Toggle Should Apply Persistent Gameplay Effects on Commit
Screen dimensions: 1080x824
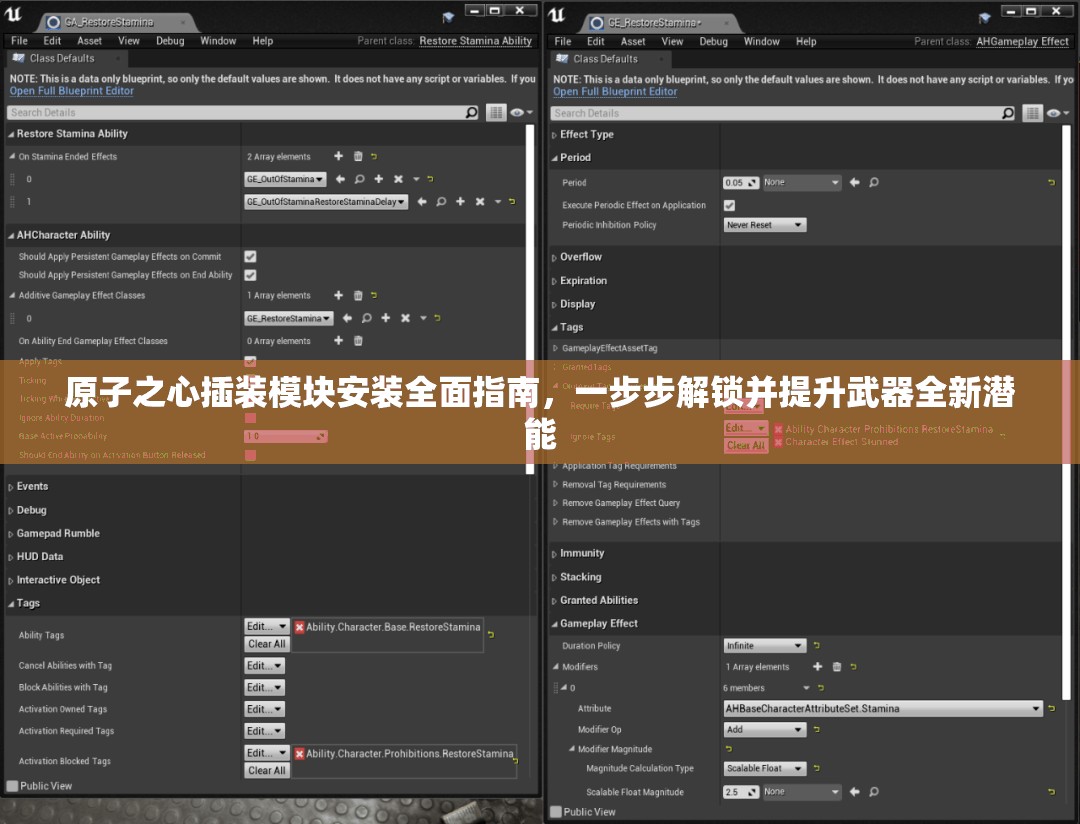[x=250, y=257]
